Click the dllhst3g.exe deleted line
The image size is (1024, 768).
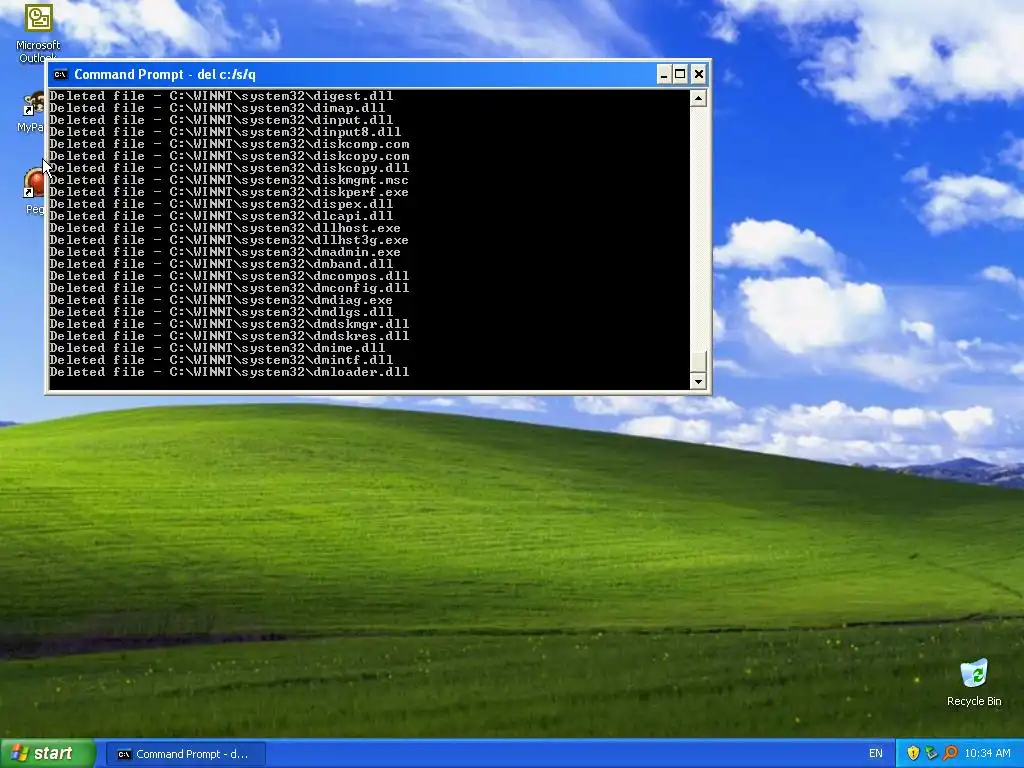(x=230, y=240)
